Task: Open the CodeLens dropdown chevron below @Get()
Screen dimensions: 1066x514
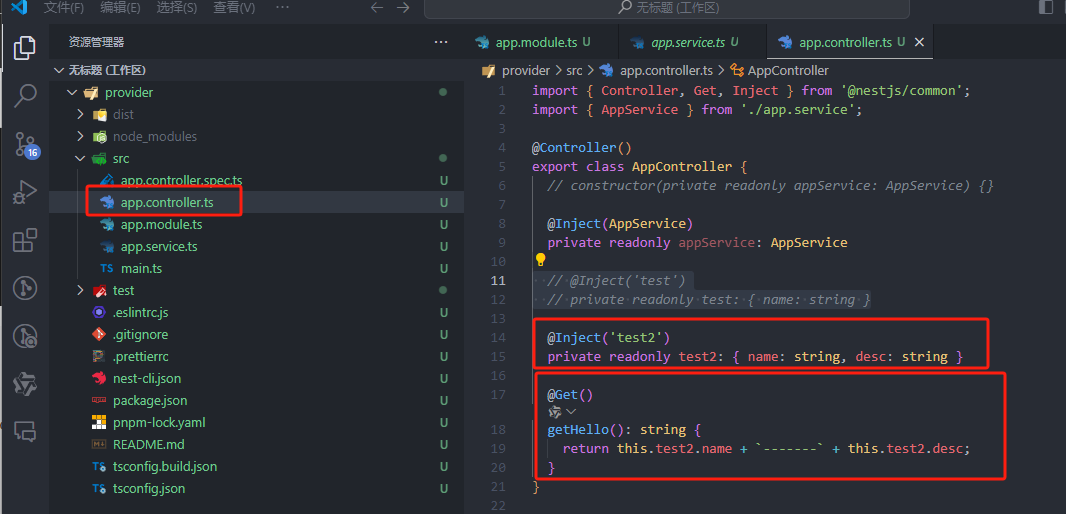Action: tap(571, 412)
